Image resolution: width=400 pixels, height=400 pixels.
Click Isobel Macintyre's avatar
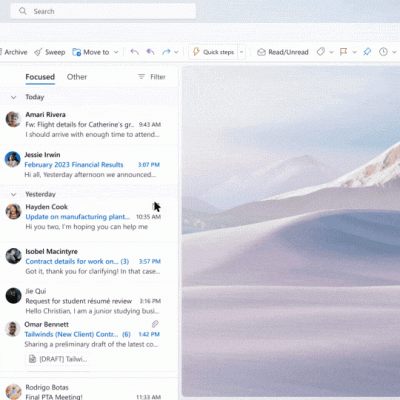coord(13,256)
